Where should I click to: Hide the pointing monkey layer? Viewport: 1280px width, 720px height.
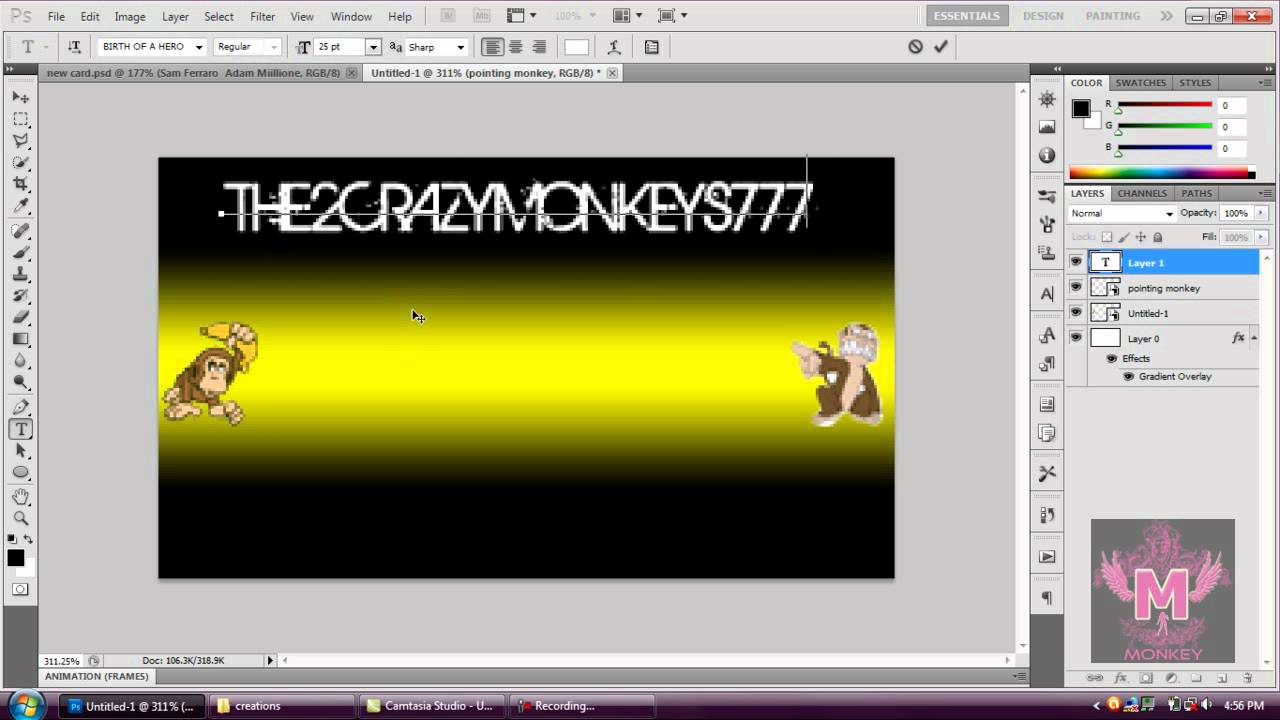coord(1076,287)
